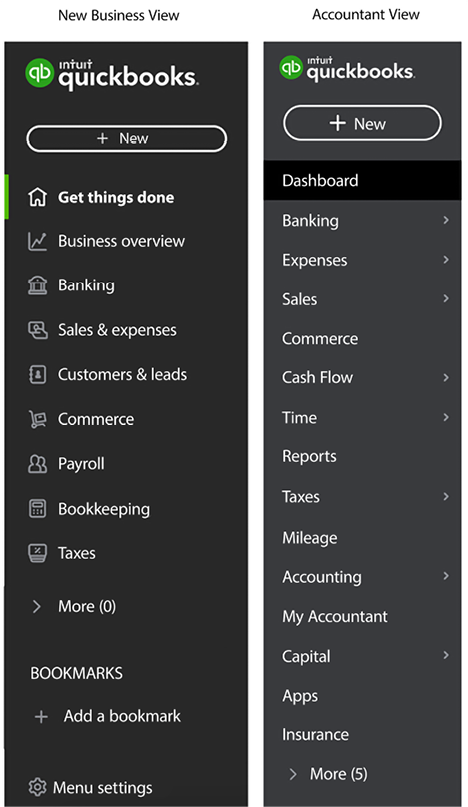The image size is (468, 807).
Task: Select Dashboard in Accountant View
Action: (362, 180)
